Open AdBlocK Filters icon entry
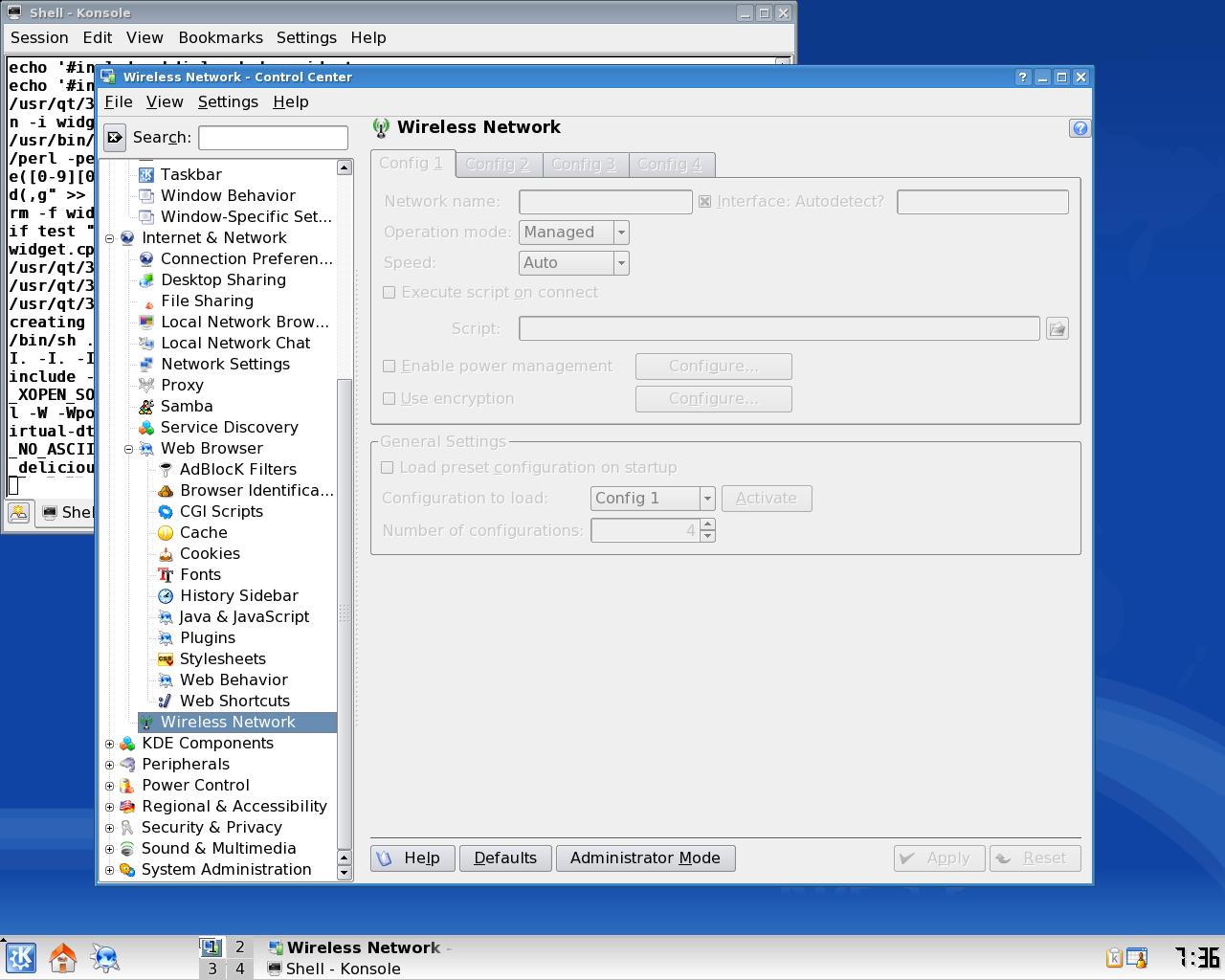The height and width of the screenshot is (980, 1225). click(166, 469)
